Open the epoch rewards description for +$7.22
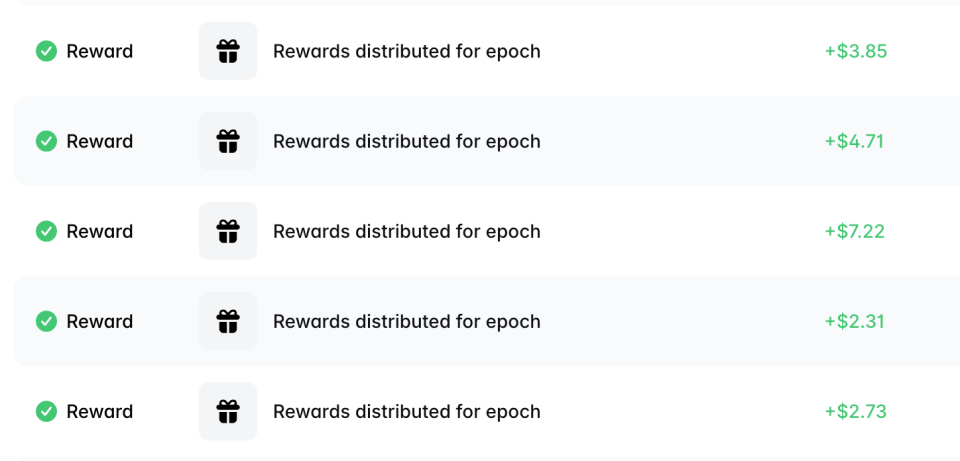Viewport: 960px width, 461px height. [x=406, y=231]
